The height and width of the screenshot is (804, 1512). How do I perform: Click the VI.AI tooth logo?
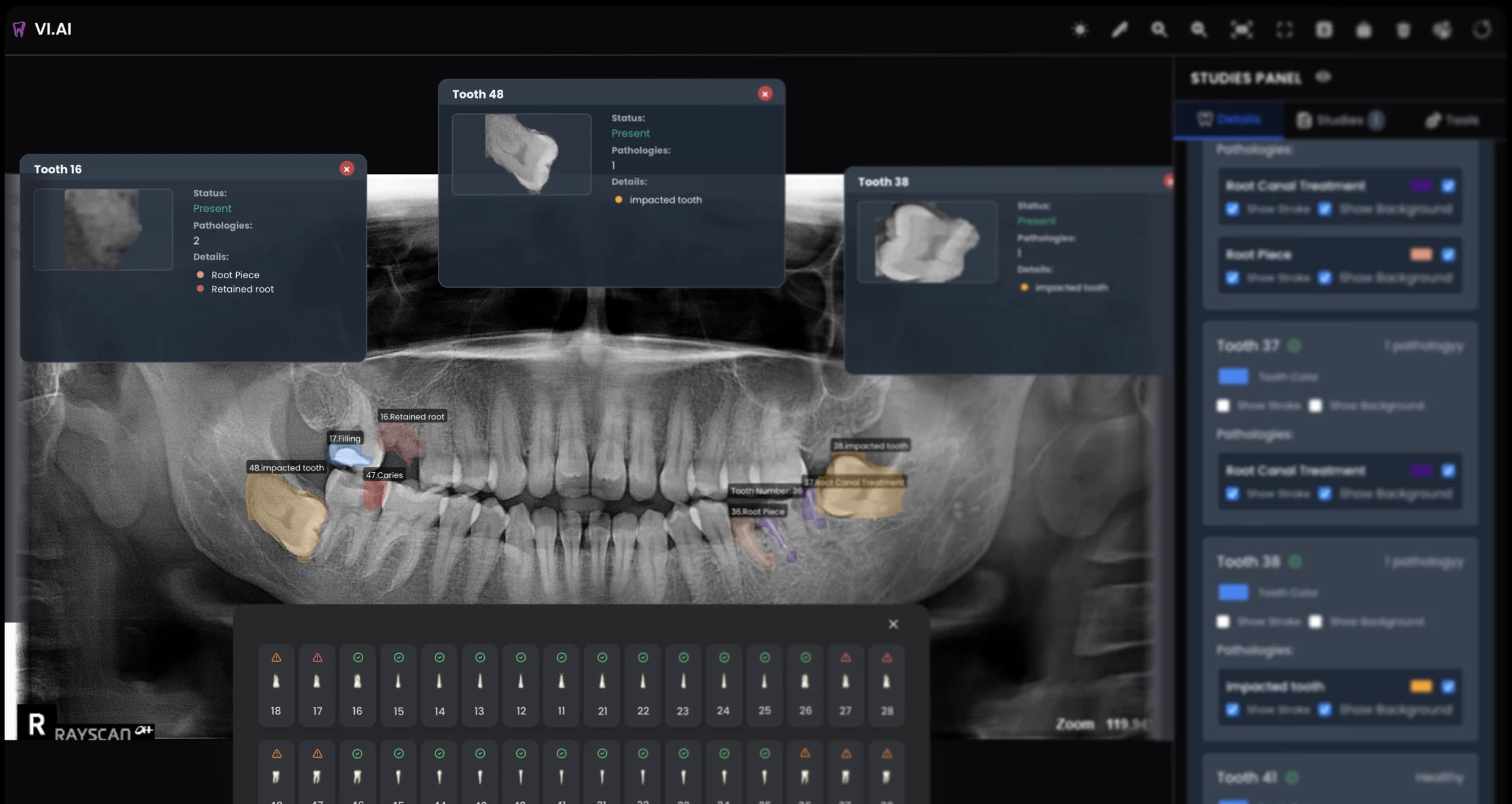click(19, 28)
